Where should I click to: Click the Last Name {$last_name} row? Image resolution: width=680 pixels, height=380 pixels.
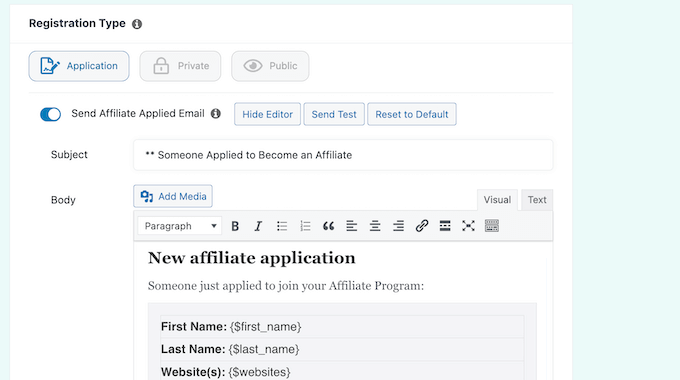click(342, 349)
